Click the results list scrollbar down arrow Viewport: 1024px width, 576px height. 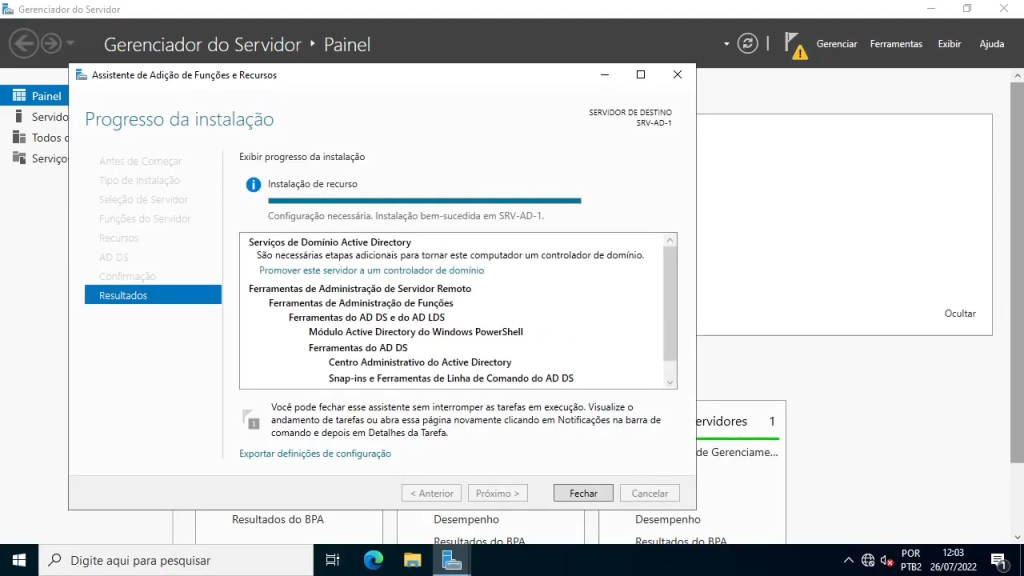point(670,382)
